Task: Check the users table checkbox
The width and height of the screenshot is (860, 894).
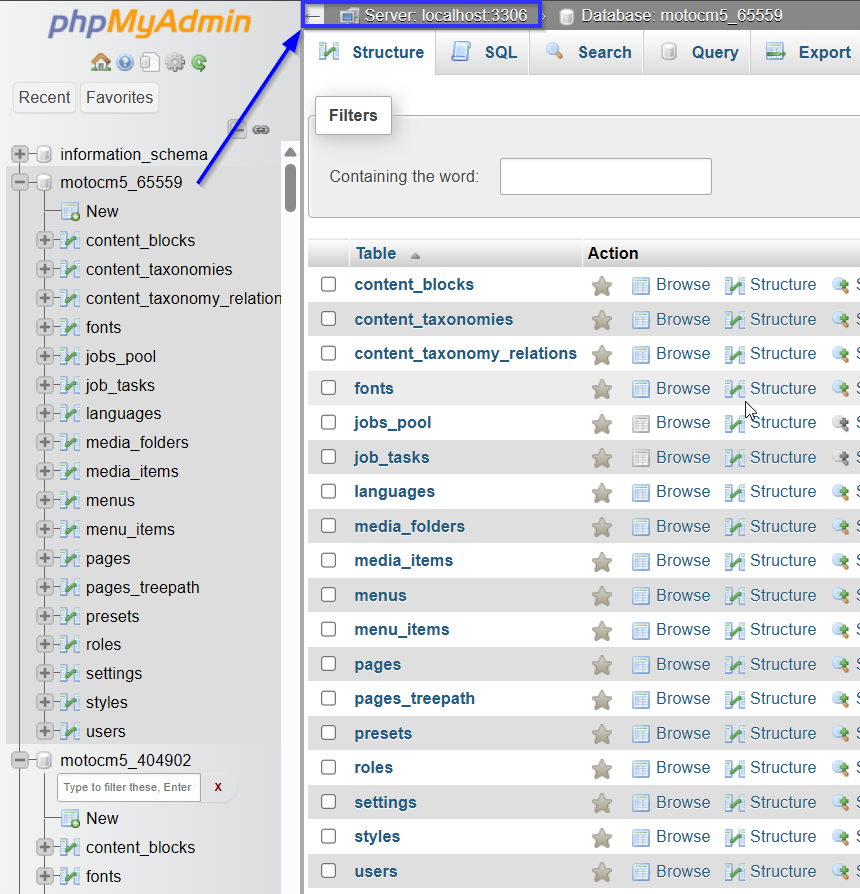Action: coord(328,871)
